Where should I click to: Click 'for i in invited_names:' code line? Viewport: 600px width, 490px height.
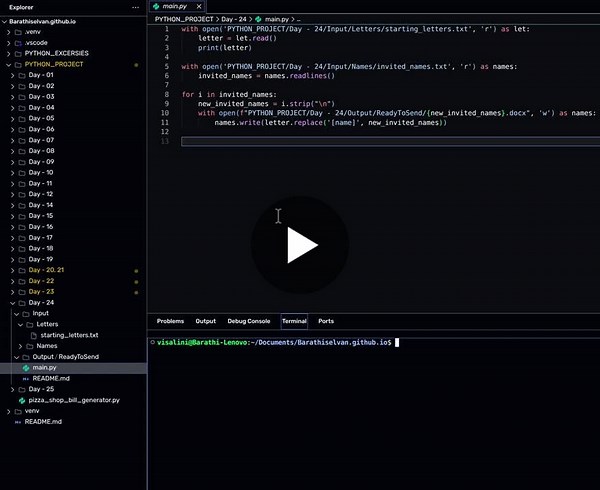coord(229,94)
